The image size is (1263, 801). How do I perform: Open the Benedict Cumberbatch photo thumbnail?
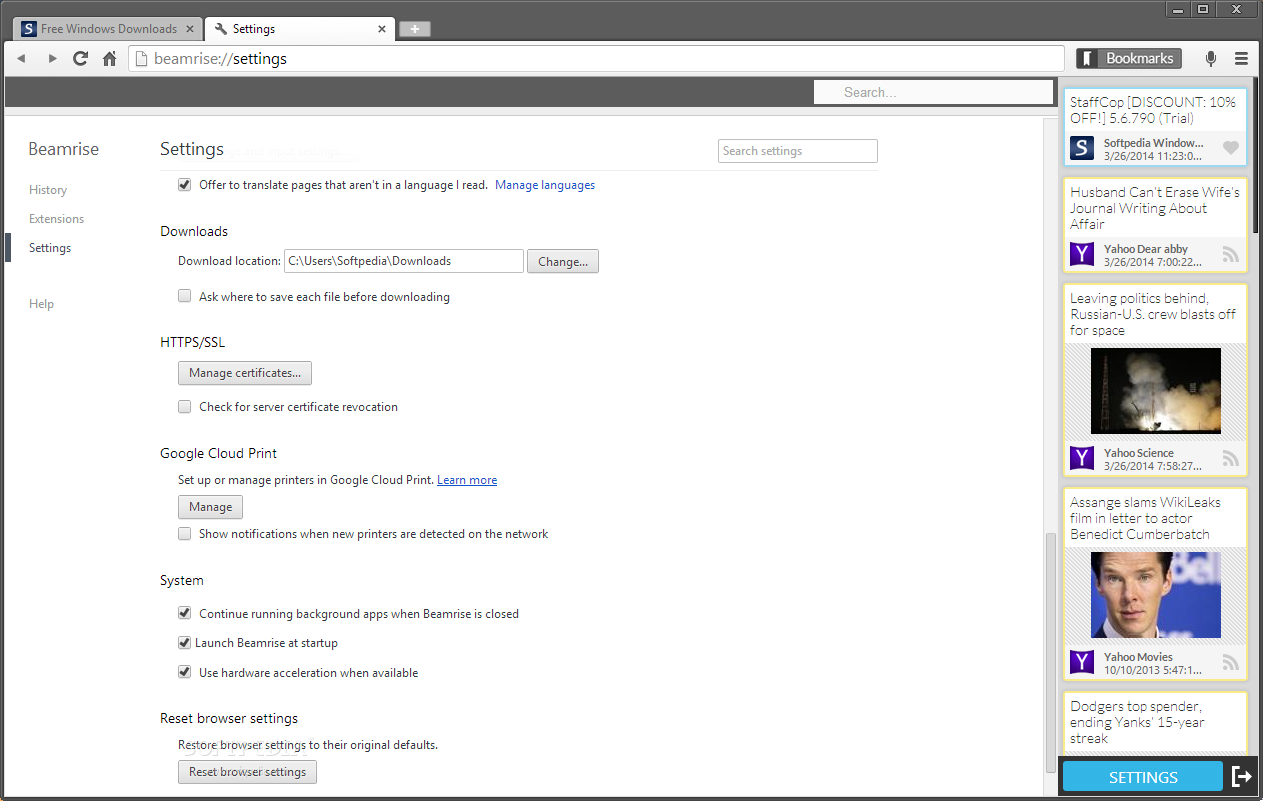pos(1156,595)
